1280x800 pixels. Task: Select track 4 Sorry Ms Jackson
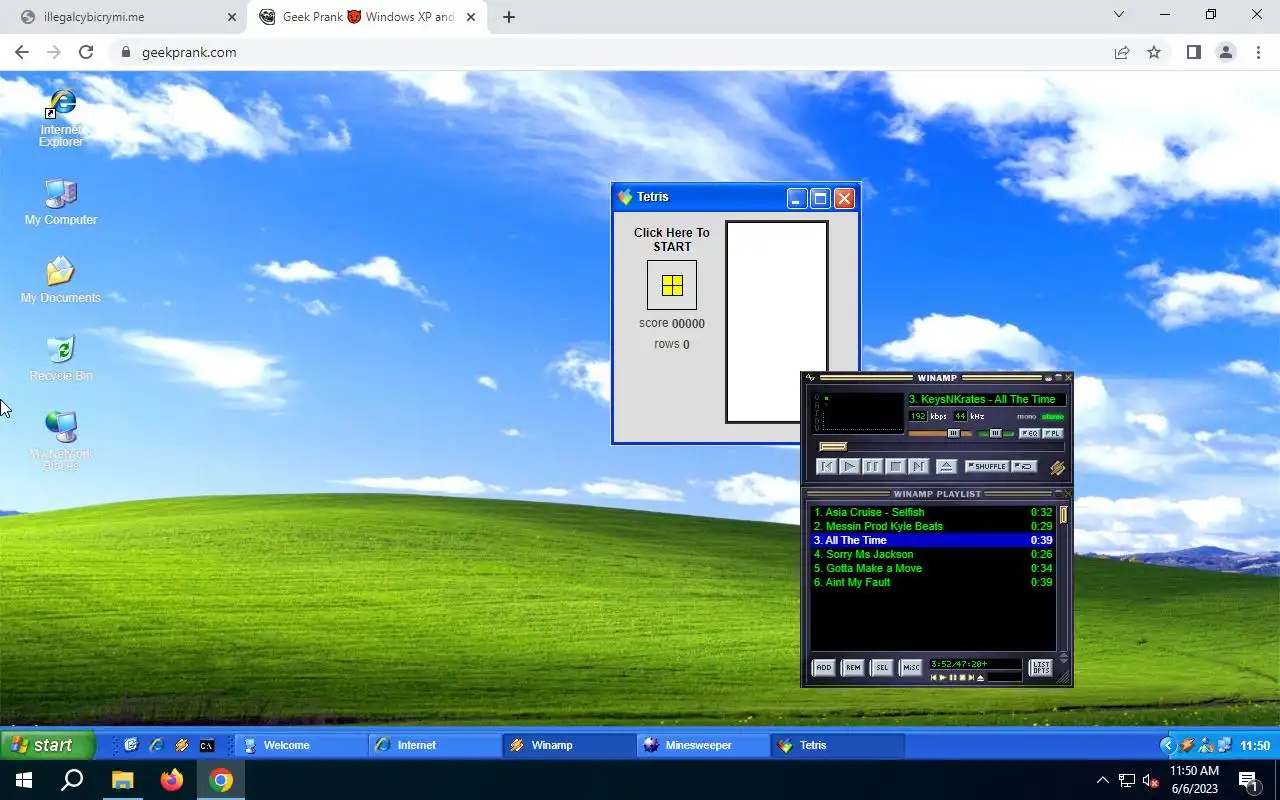[932, 554]
